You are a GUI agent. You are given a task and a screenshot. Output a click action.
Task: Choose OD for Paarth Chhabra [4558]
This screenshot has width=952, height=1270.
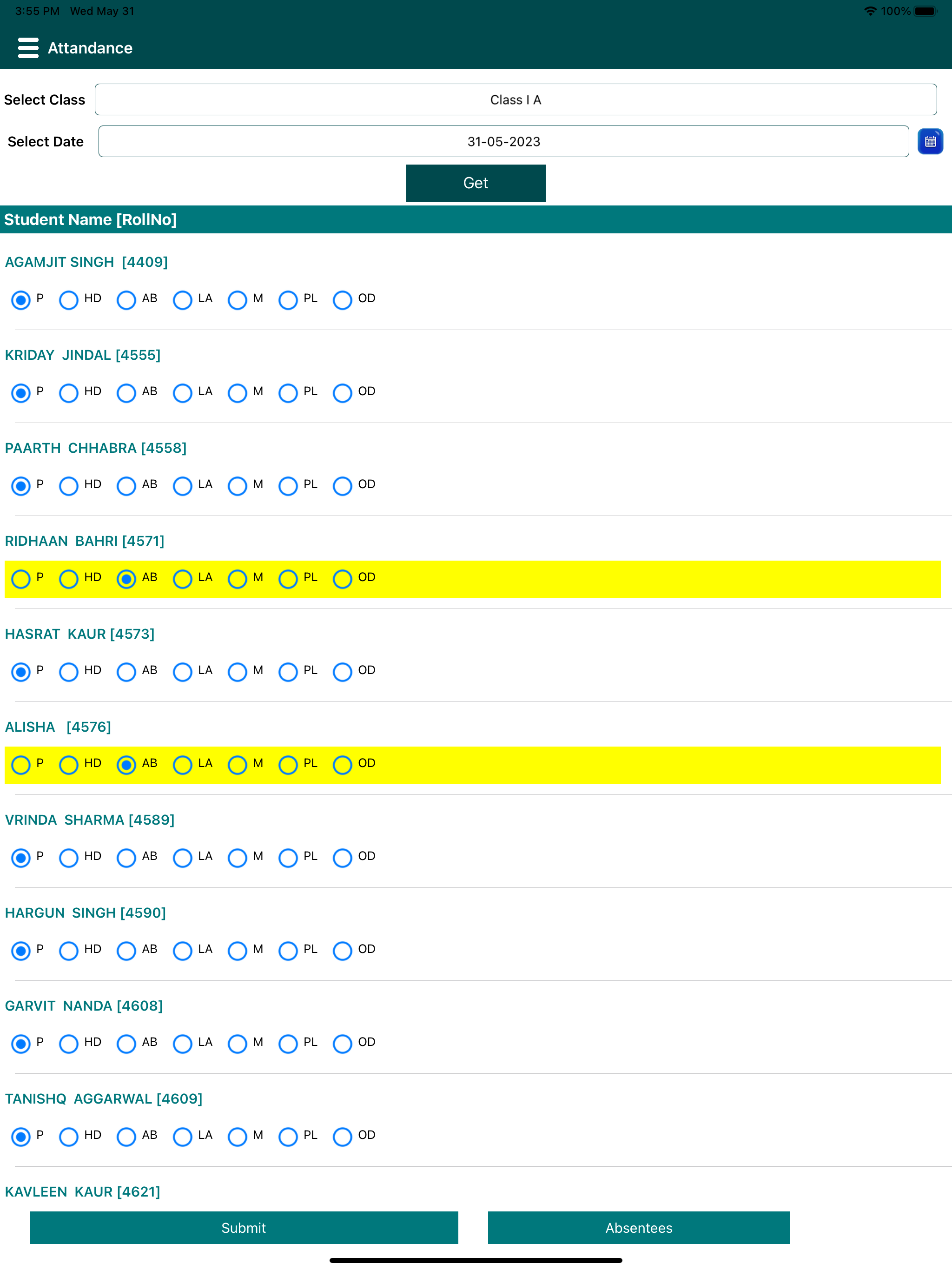342,486
